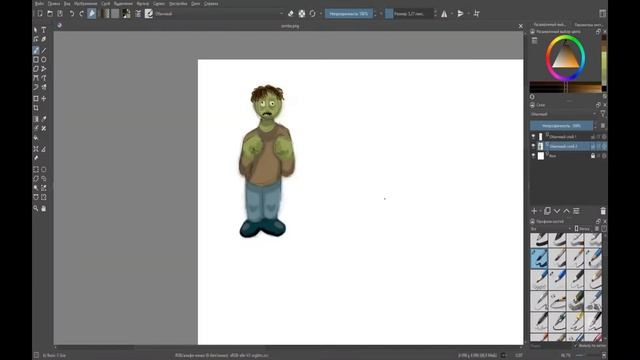Select the Multibrush tool
Viewport: 640px width, 360px height.
pos(44,87)
